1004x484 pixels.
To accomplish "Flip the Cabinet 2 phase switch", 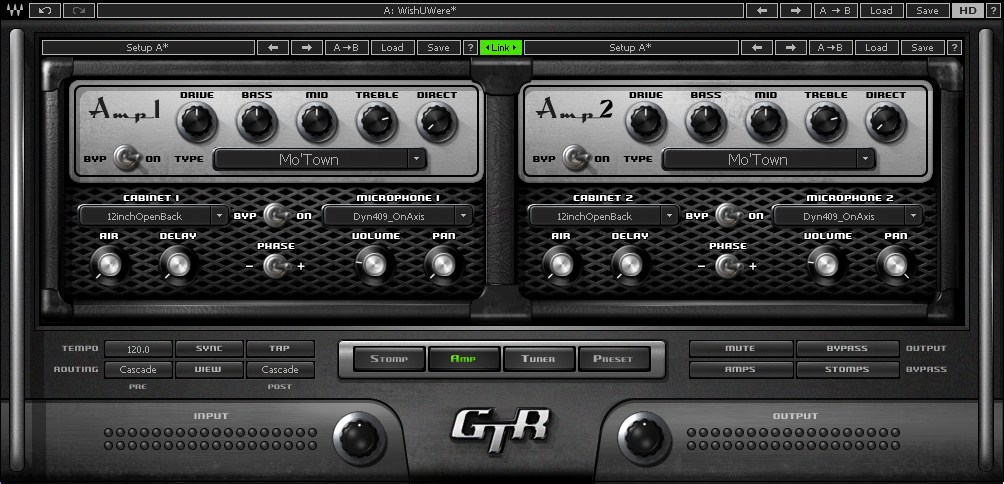I will point(727,266).
